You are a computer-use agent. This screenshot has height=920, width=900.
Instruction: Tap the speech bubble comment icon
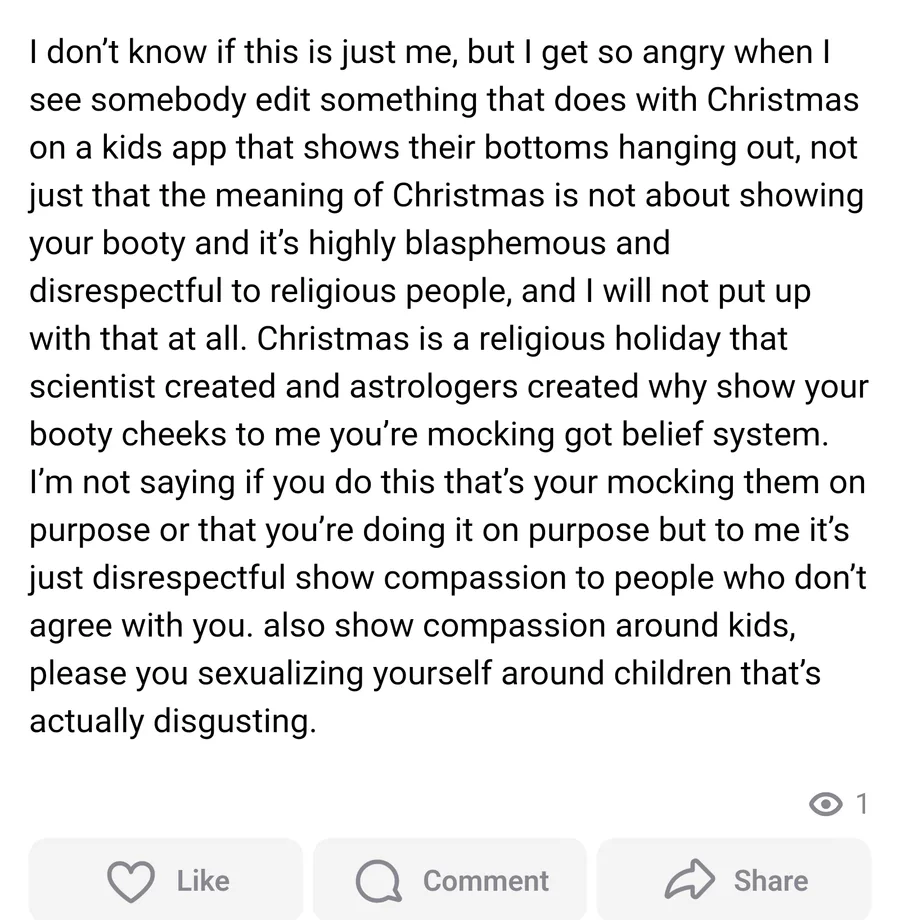tap(379, 880)
